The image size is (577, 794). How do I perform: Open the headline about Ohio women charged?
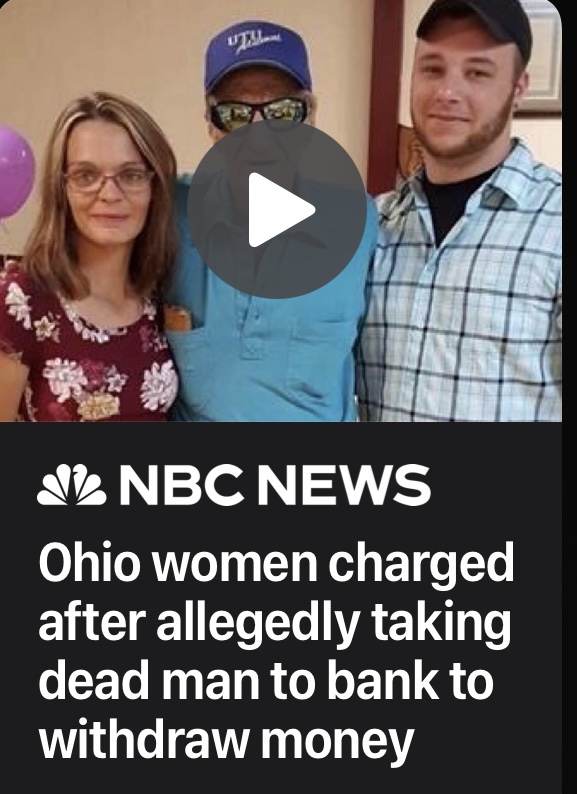click(x=276, y=651)
